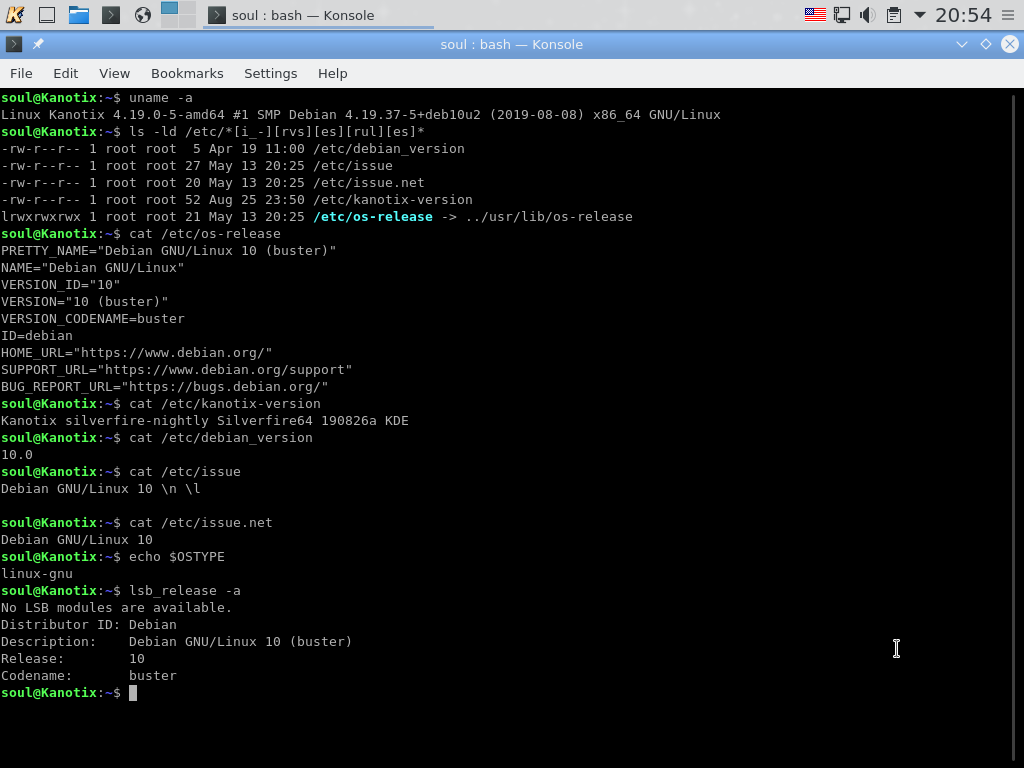Image resolution: width=1024 pixels, height=768 pixels.
Task: Click the terminal vertical scrollbar
Action: [x=1014, y=428]
